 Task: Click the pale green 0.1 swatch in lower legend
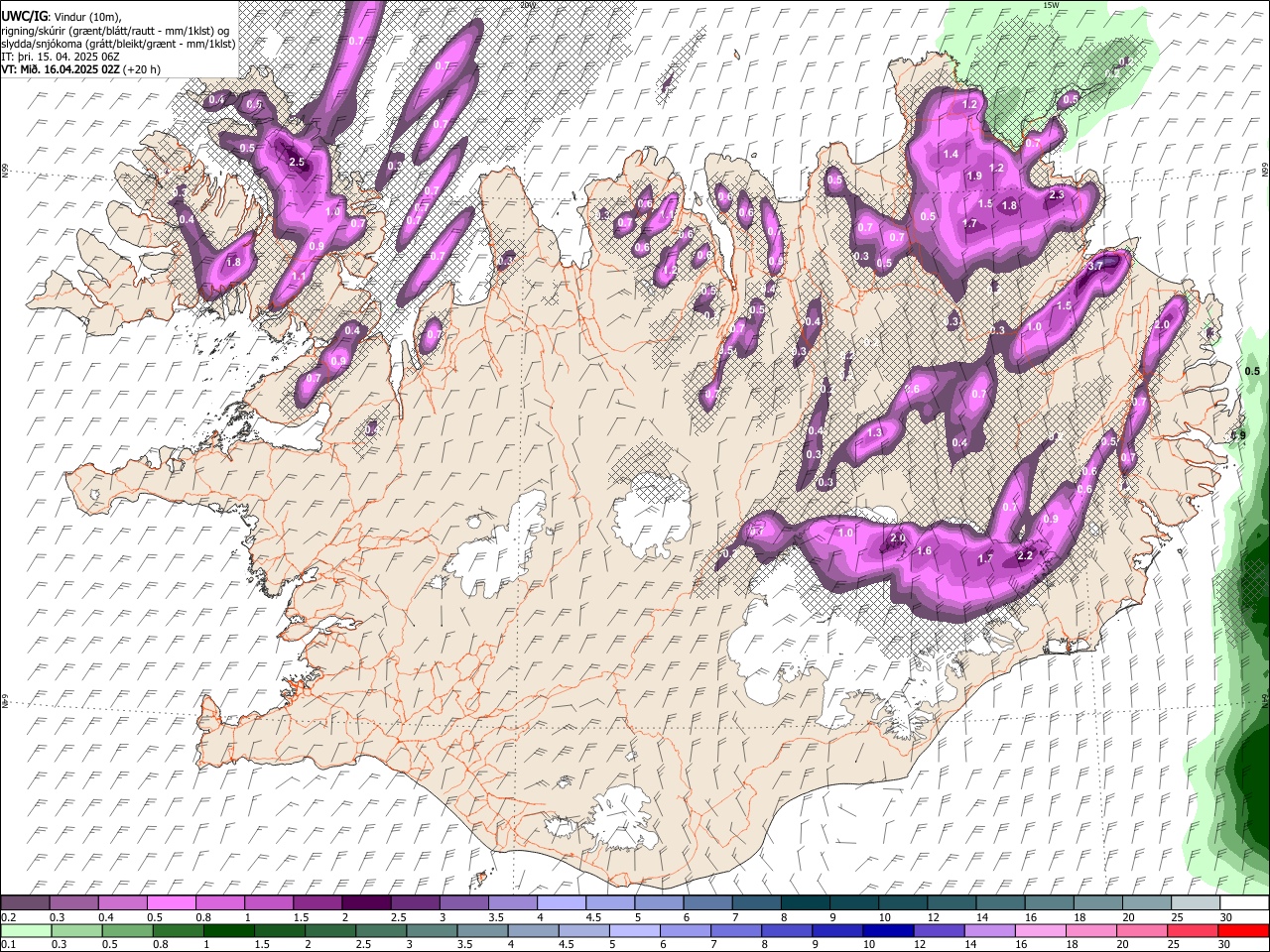26,930
